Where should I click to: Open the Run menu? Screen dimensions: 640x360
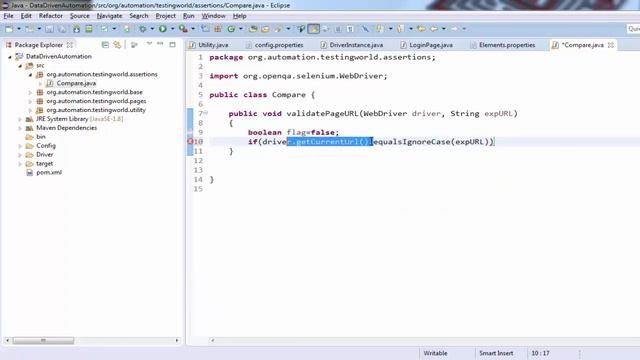tap(189, 16)
